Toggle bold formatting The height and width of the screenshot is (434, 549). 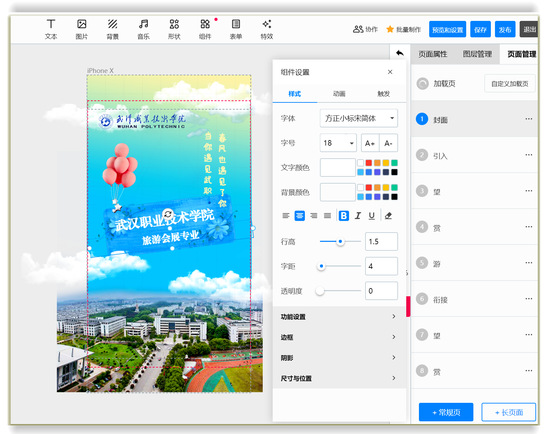click(344, 216)
